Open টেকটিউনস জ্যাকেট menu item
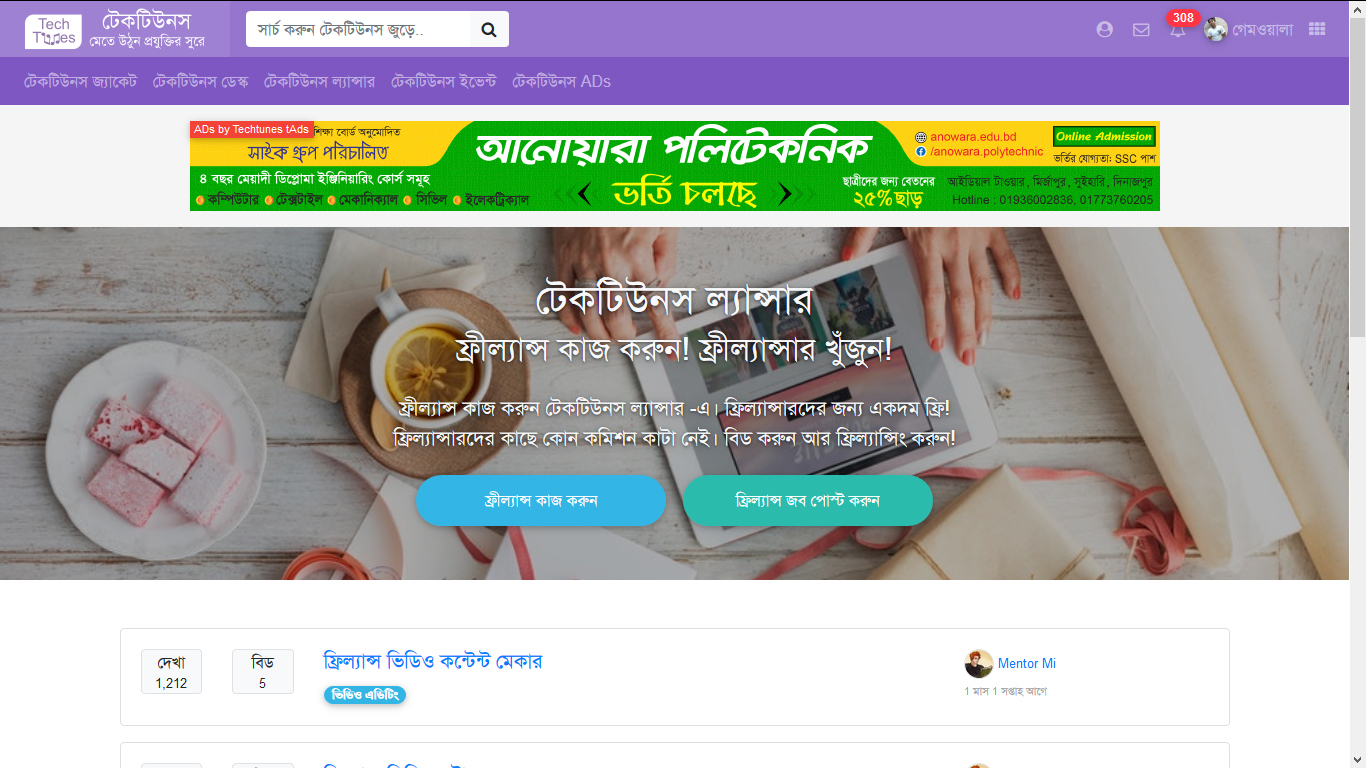The width and height of the screenshot is (1366, 768). [x=80, y=81]
